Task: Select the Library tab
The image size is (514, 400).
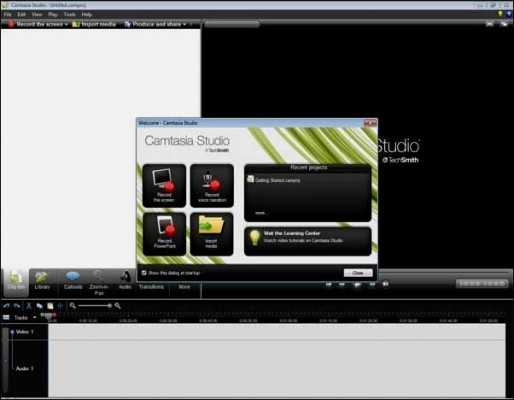Action: coord(42,281)
